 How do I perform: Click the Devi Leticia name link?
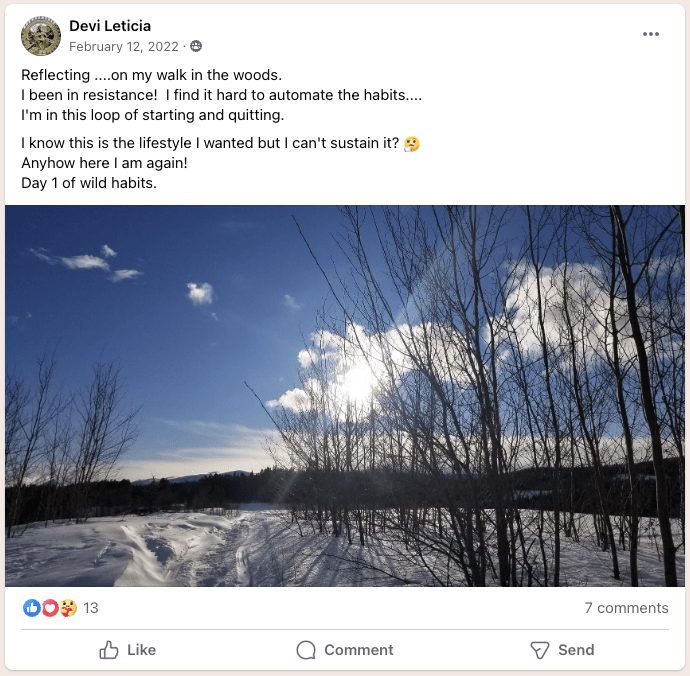coord(110,26)
